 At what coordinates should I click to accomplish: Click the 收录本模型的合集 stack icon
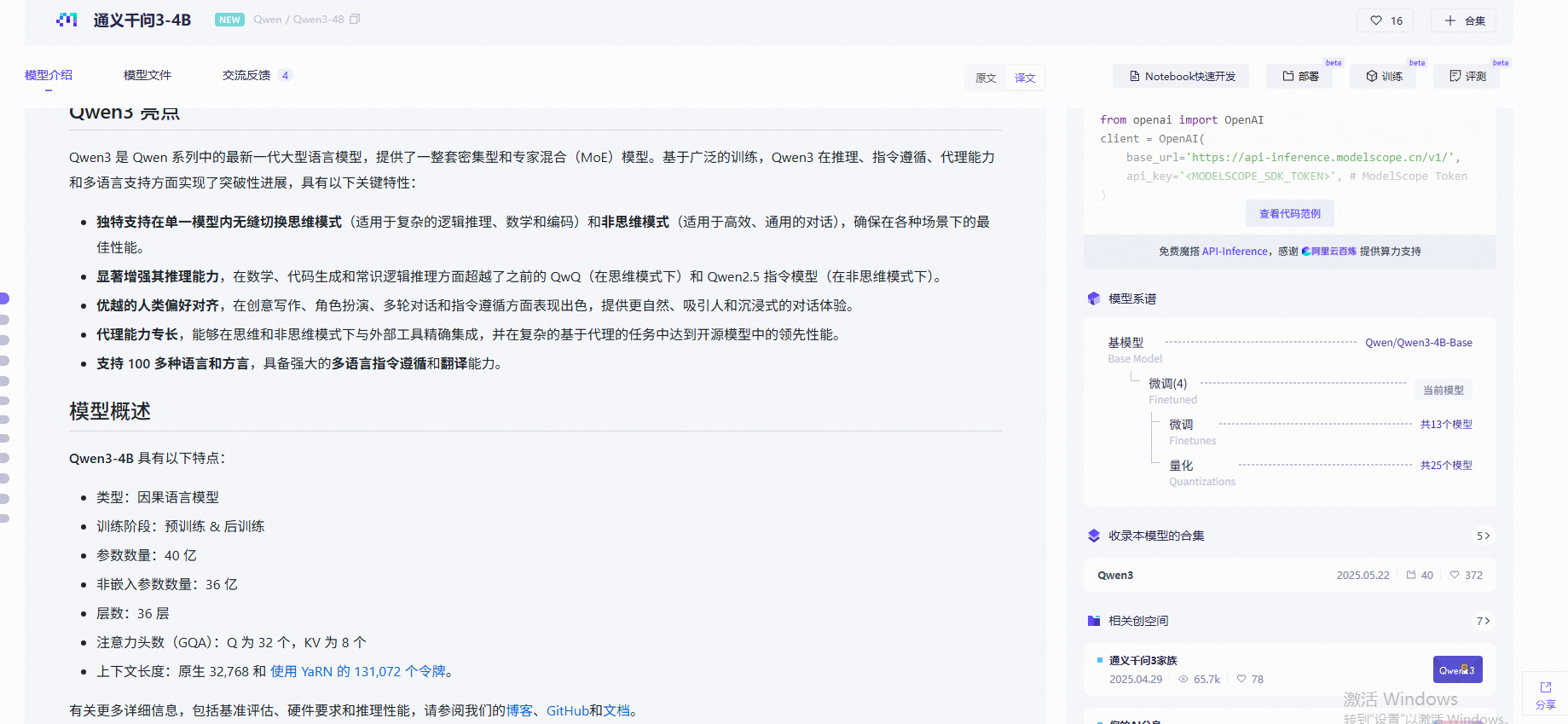coord(1094,536)
